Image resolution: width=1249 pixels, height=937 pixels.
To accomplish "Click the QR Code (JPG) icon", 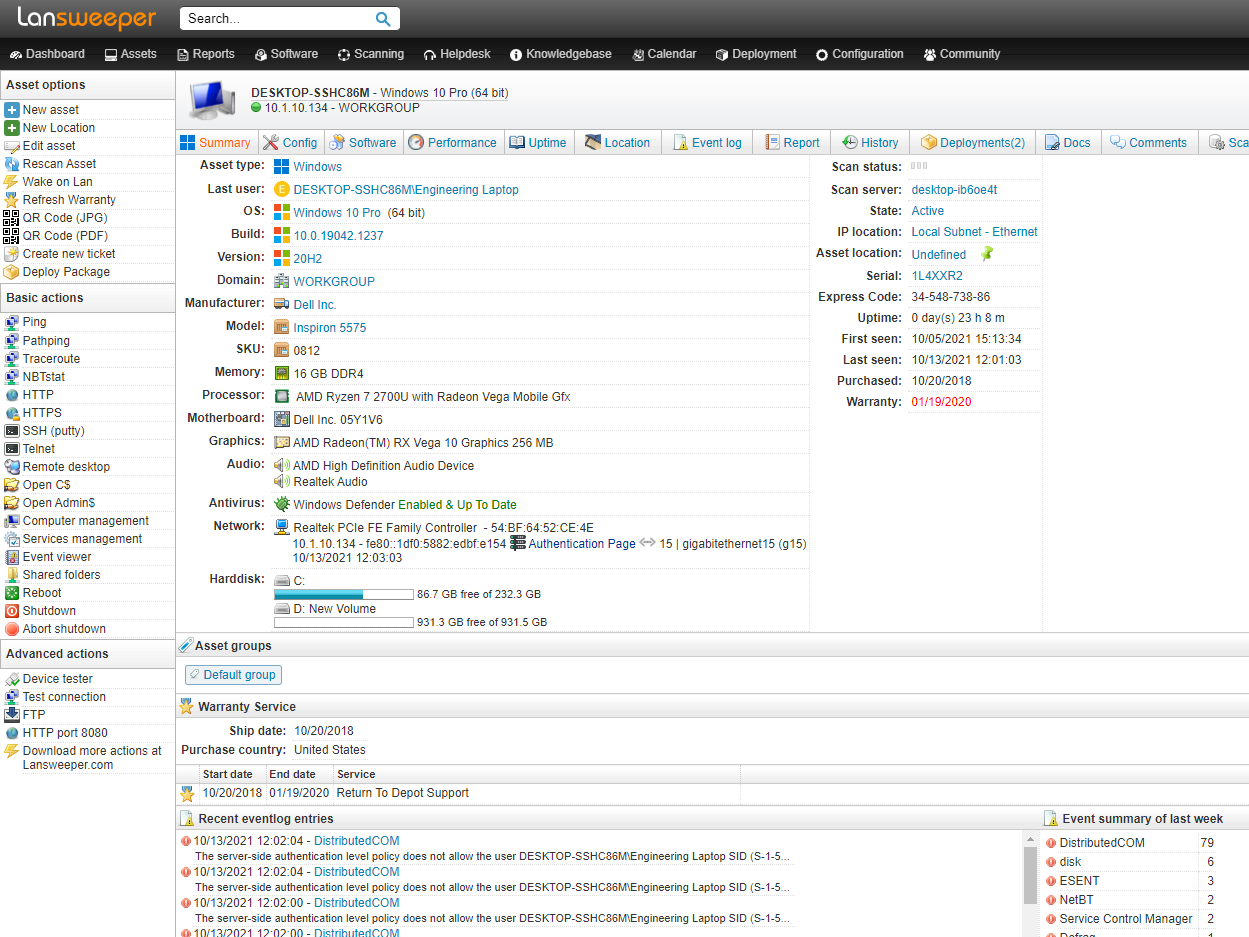I will [12, 218].
